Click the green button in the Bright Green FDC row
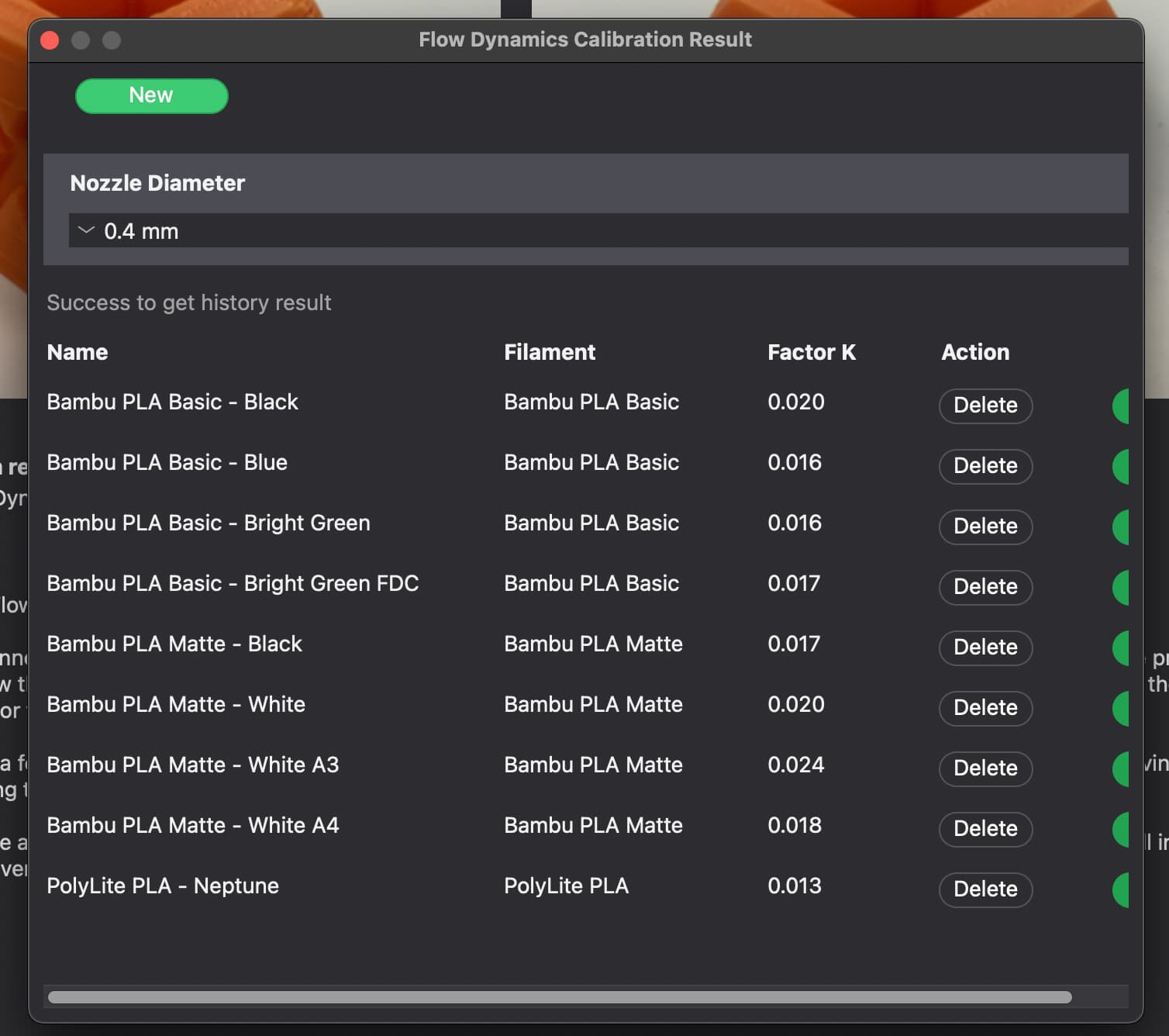 (x=1121, y=587)
